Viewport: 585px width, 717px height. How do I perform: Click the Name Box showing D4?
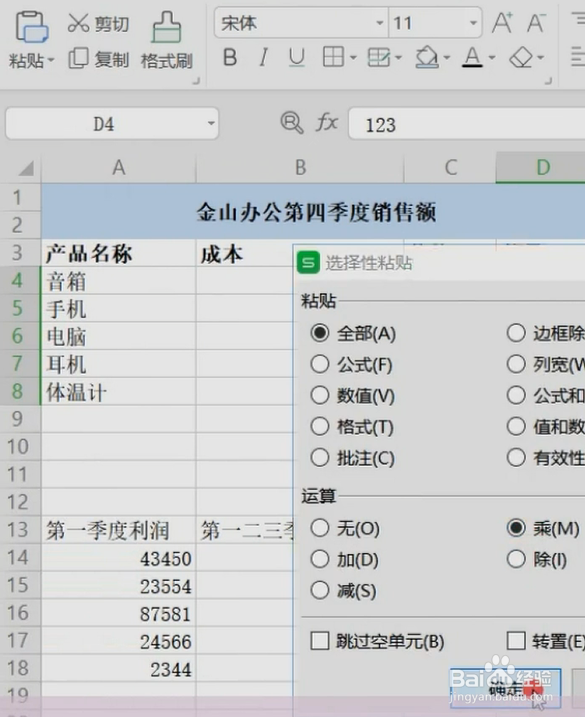(104, 124)
